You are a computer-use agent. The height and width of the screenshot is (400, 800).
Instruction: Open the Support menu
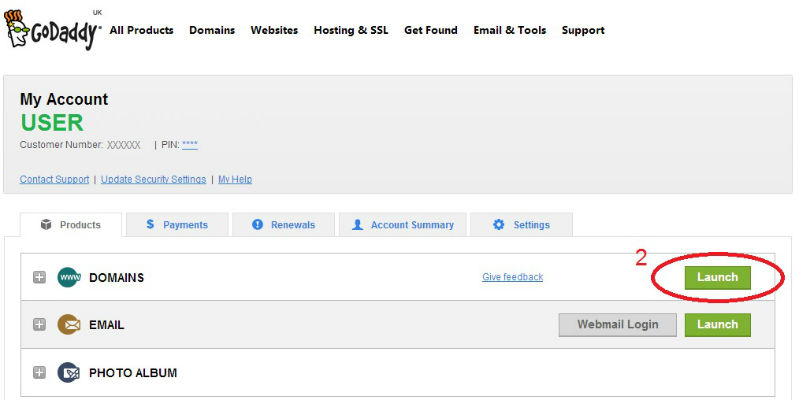point(583,30)
